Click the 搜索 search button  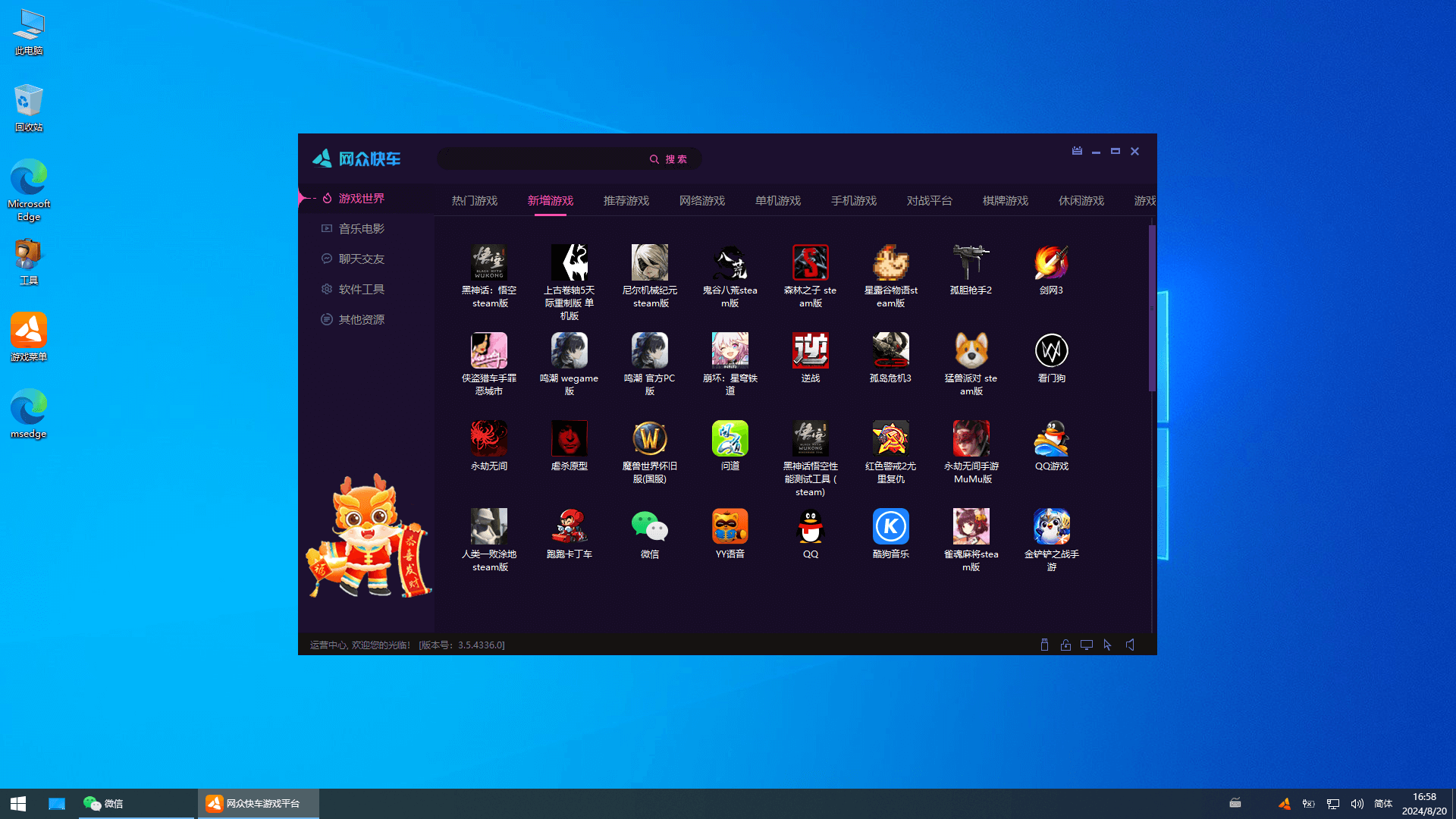[669, 159]
